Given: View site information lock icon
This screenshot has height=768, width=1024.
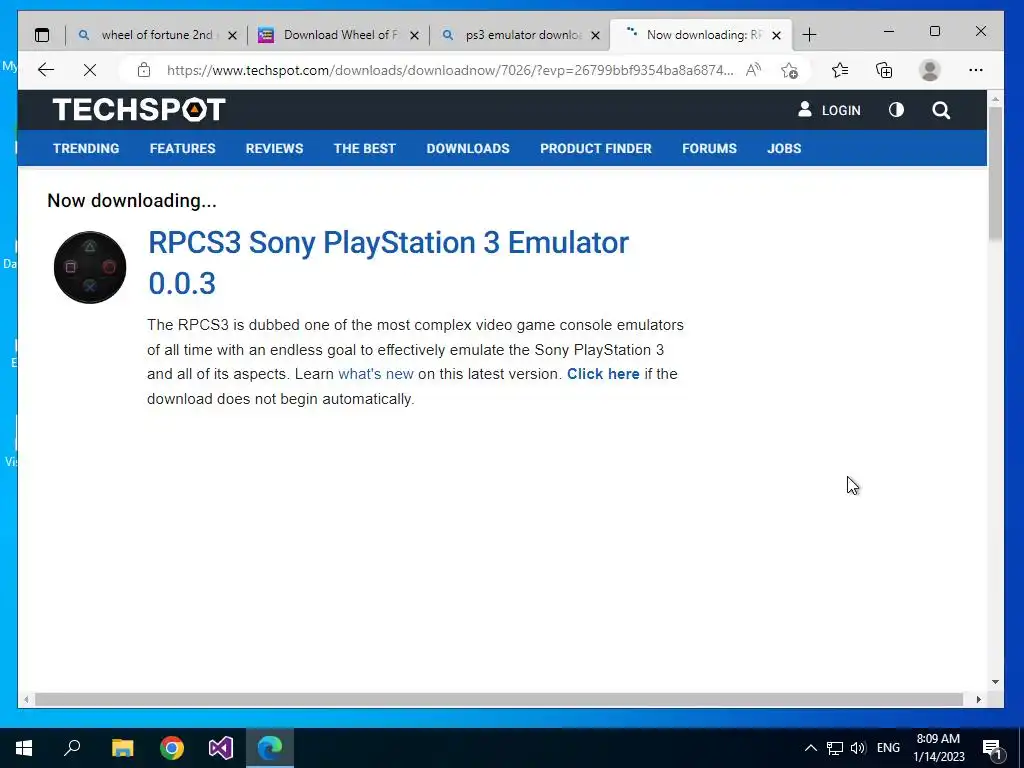Looking at the screenshot, I should [144, 70].
